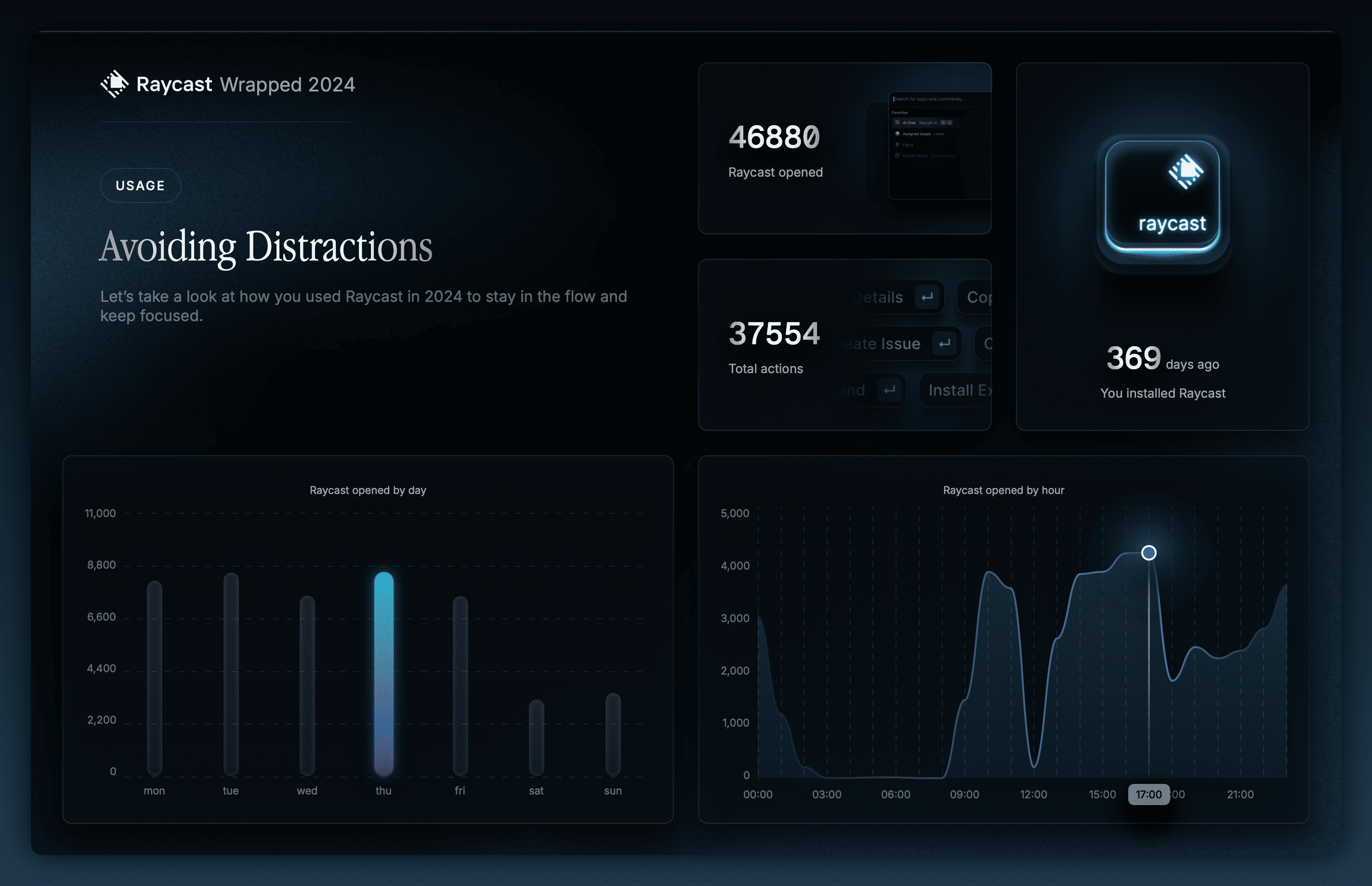The height and width of the screenshot is (886, 1372).
Task: Click the 17:00 time tooltip label
Action: point(1148,795)
